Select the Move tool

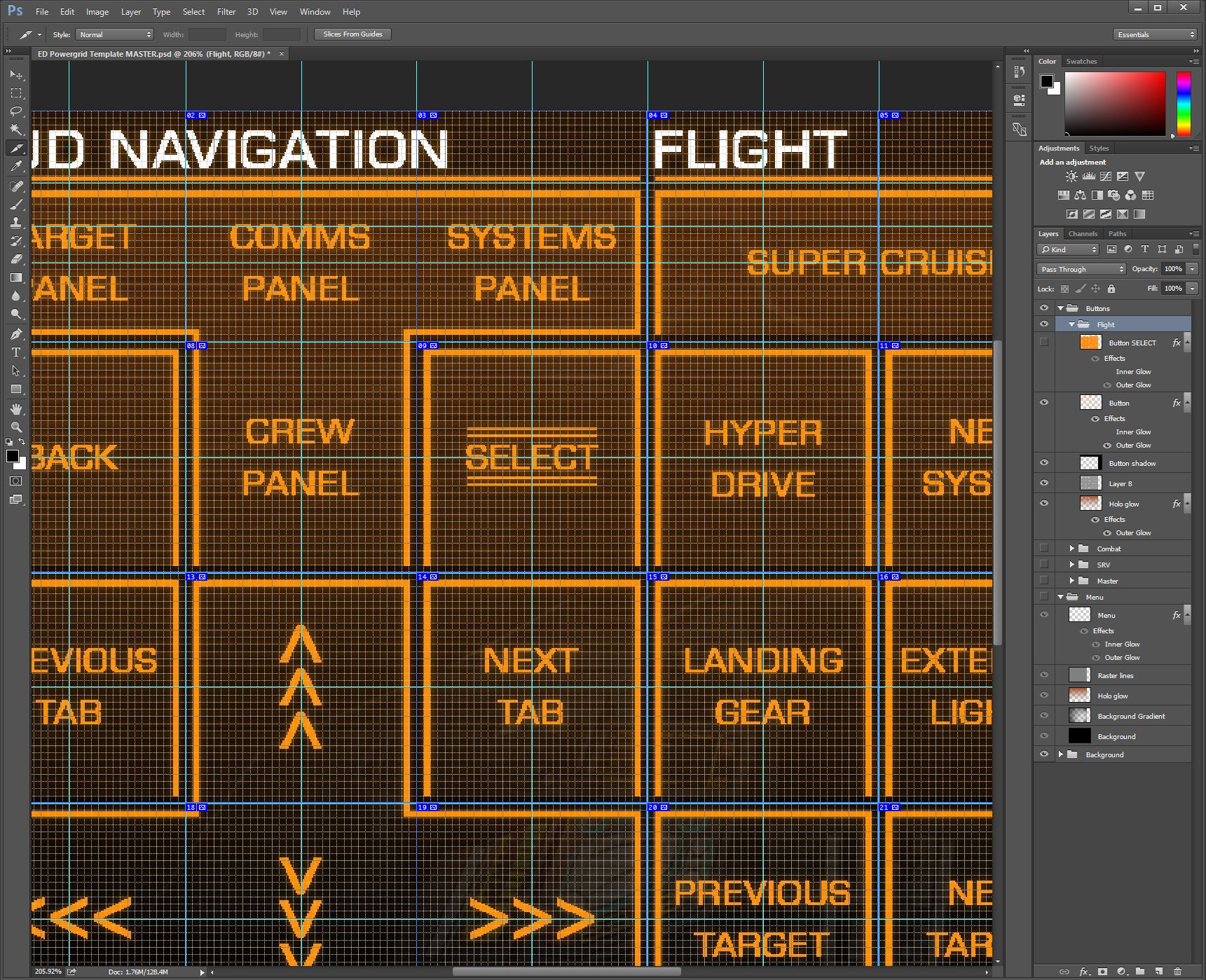[16, 74]
